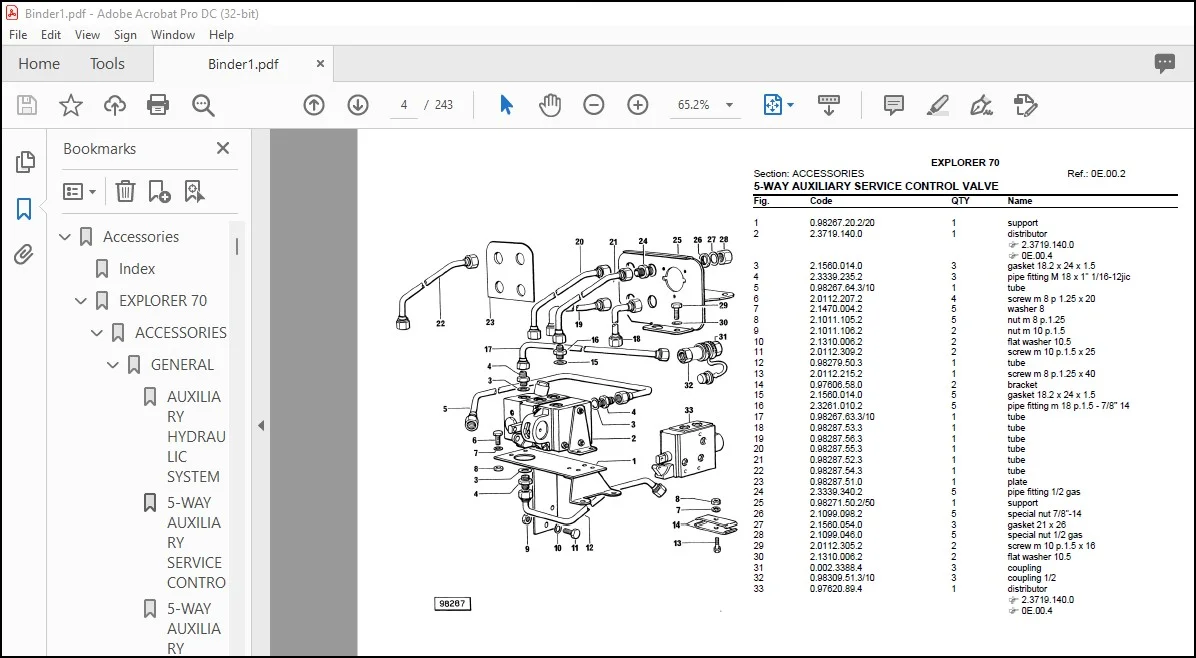Open the Index bookmark
Screen dimensions: 1196x658
pos(137,269)
